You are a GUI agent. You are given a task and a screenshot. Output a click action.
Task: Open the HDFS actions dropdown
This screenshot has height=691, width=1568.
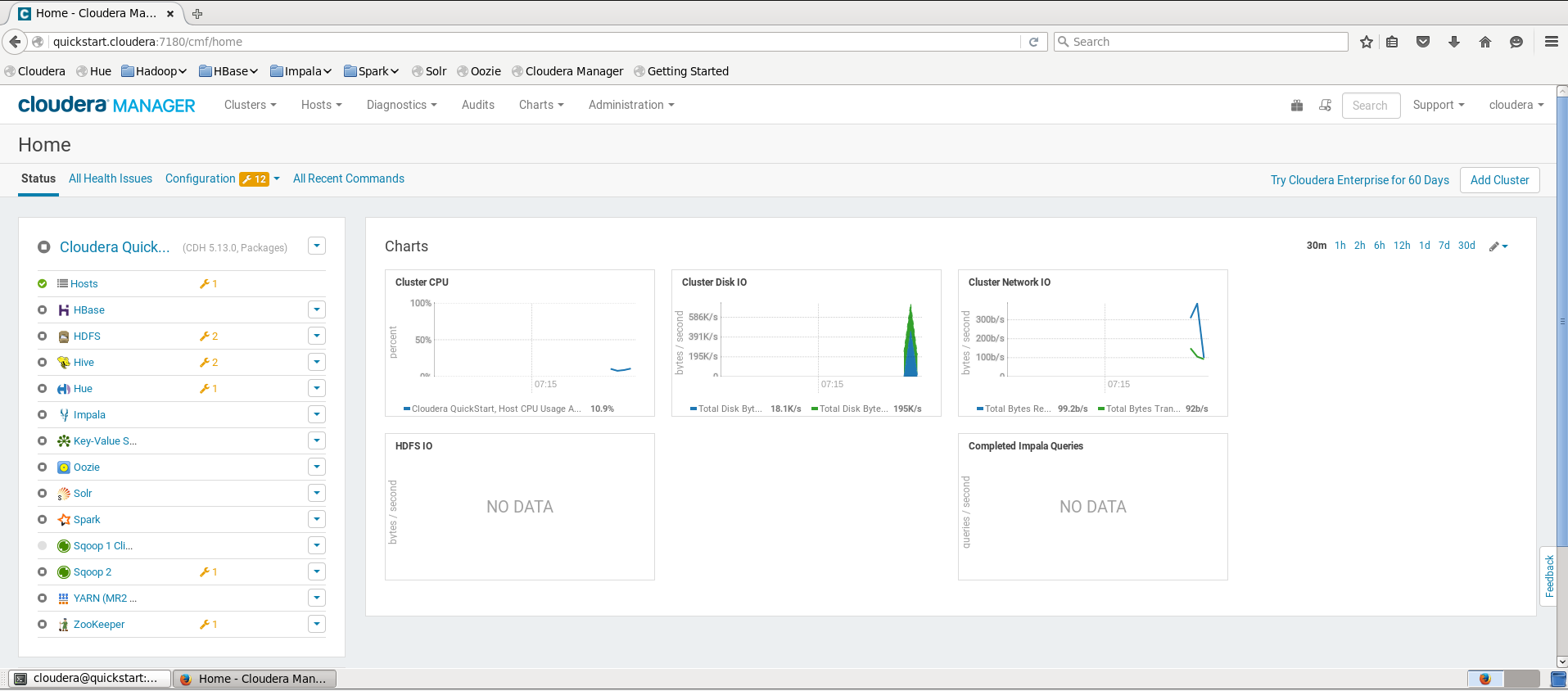tap(317, 336)
